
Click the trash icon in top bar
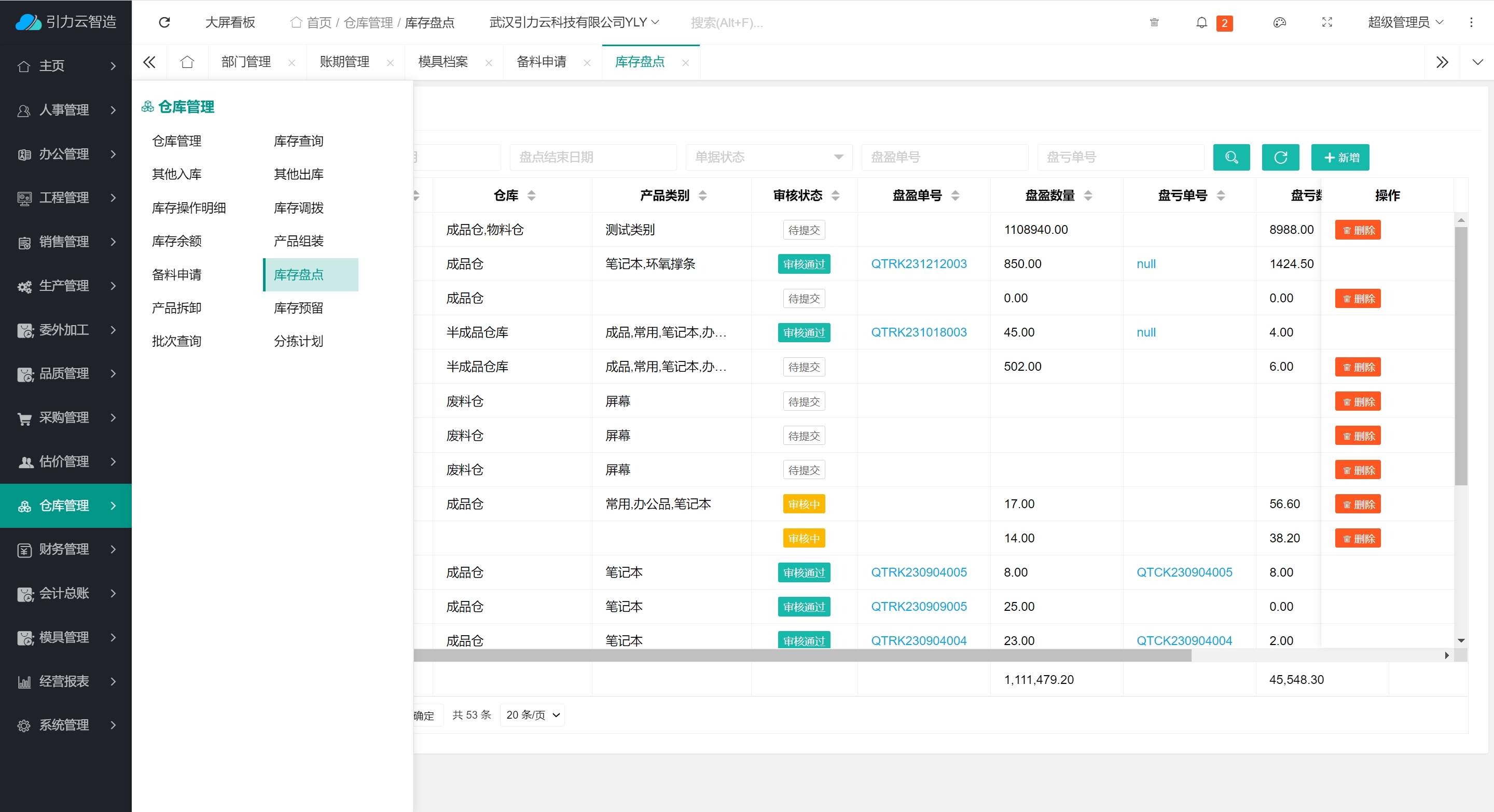(x=1154, y=23)
